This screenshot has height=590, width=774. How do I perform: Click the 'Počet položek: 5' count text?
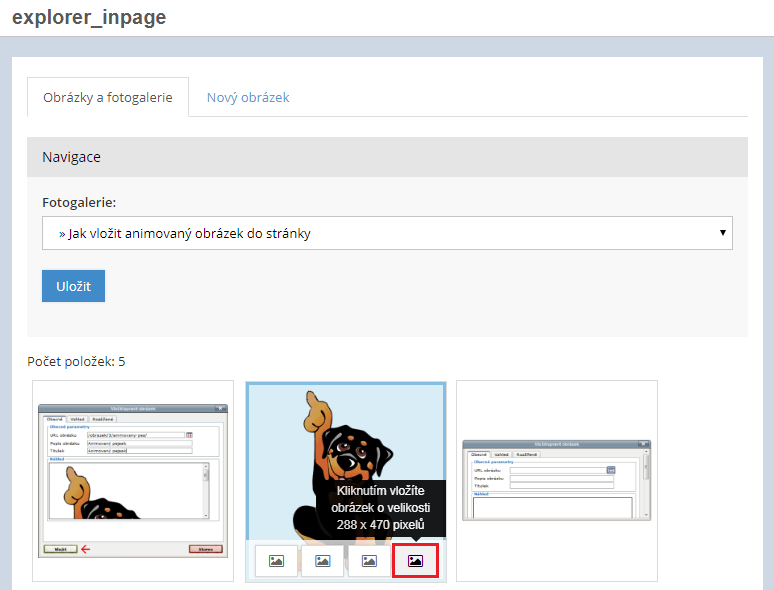point(76,361)
